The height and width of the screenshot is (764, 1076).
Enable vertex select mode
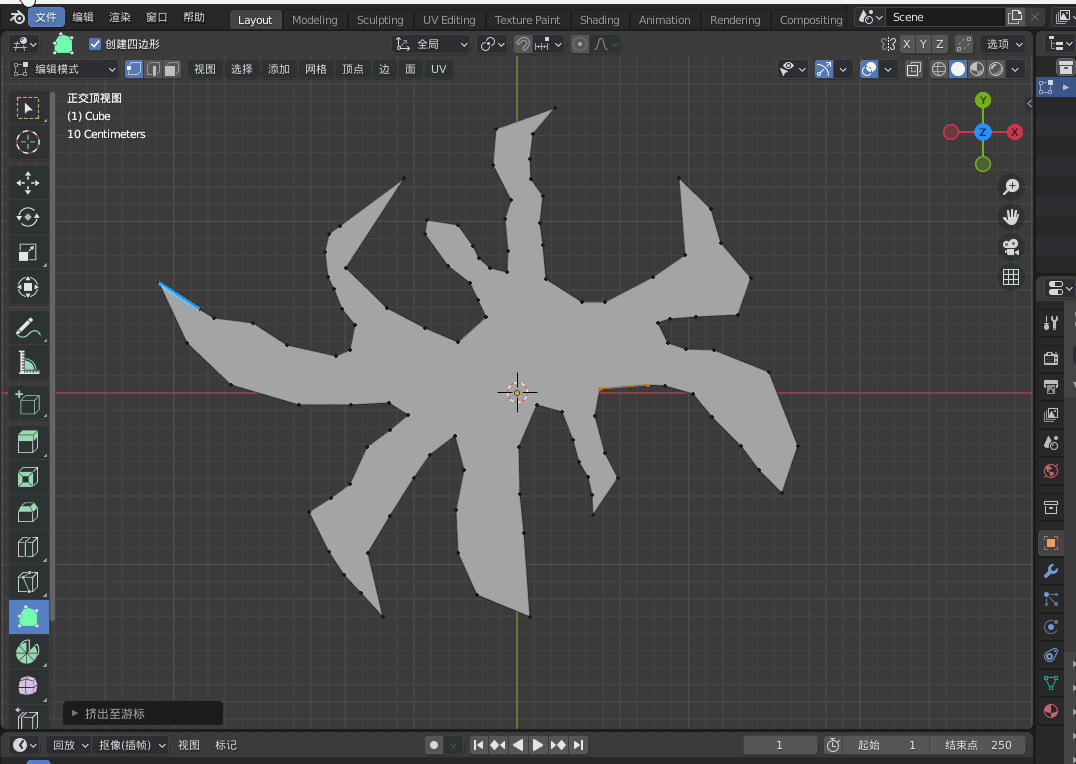(134, 69)
